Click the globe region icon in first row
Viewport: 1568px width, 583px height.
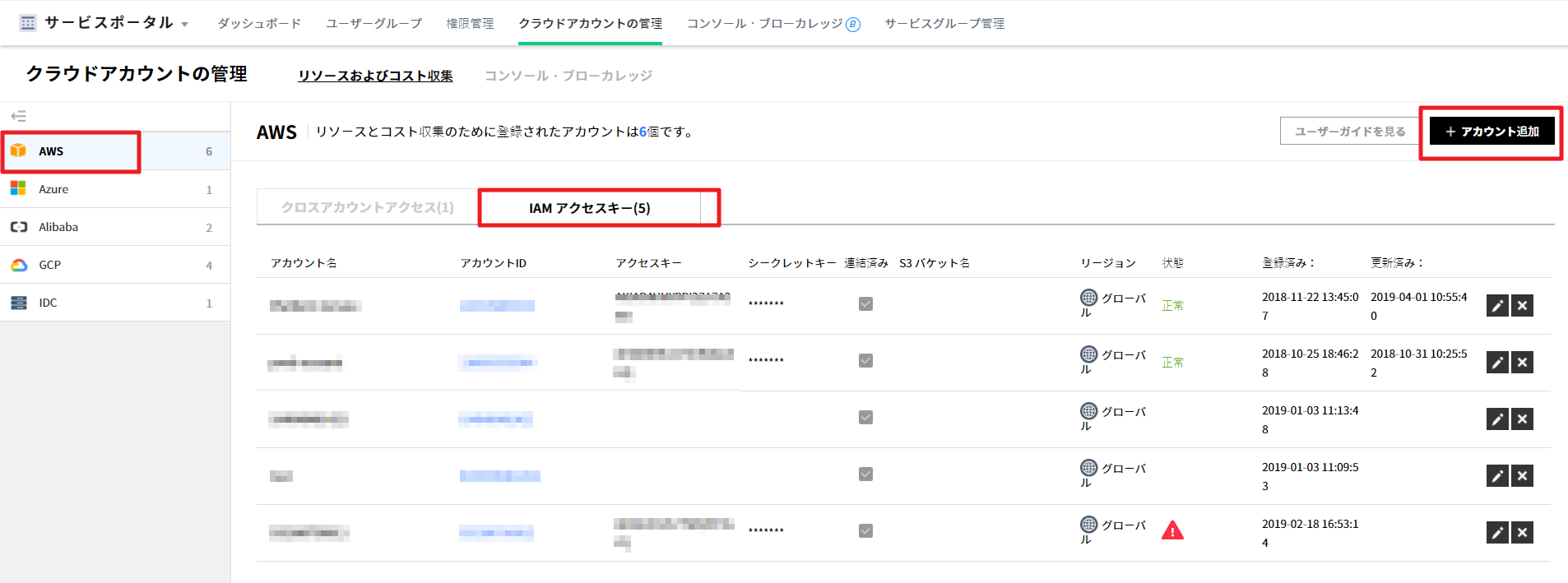click(1088, 297)
